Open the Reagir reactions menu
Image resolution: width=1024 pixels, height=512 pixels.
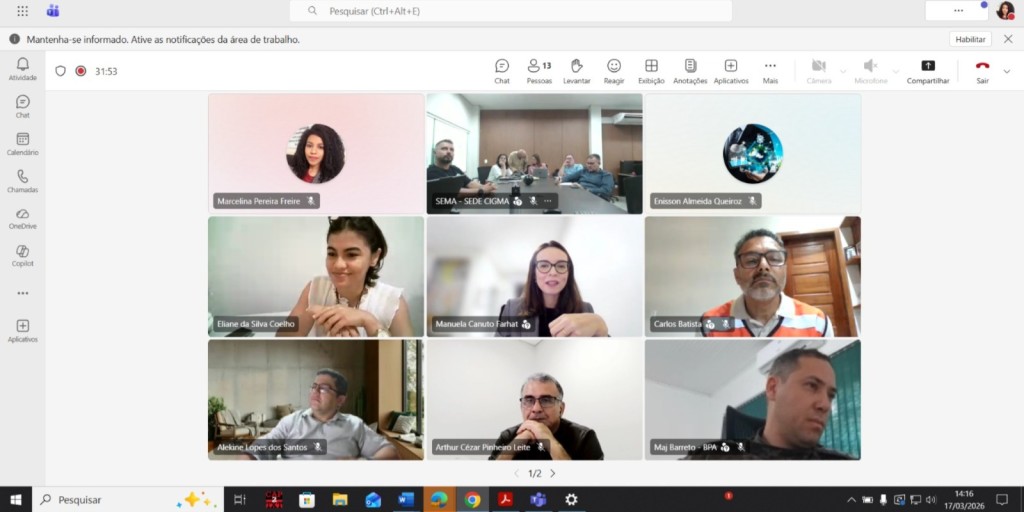(x=614, y=71)
